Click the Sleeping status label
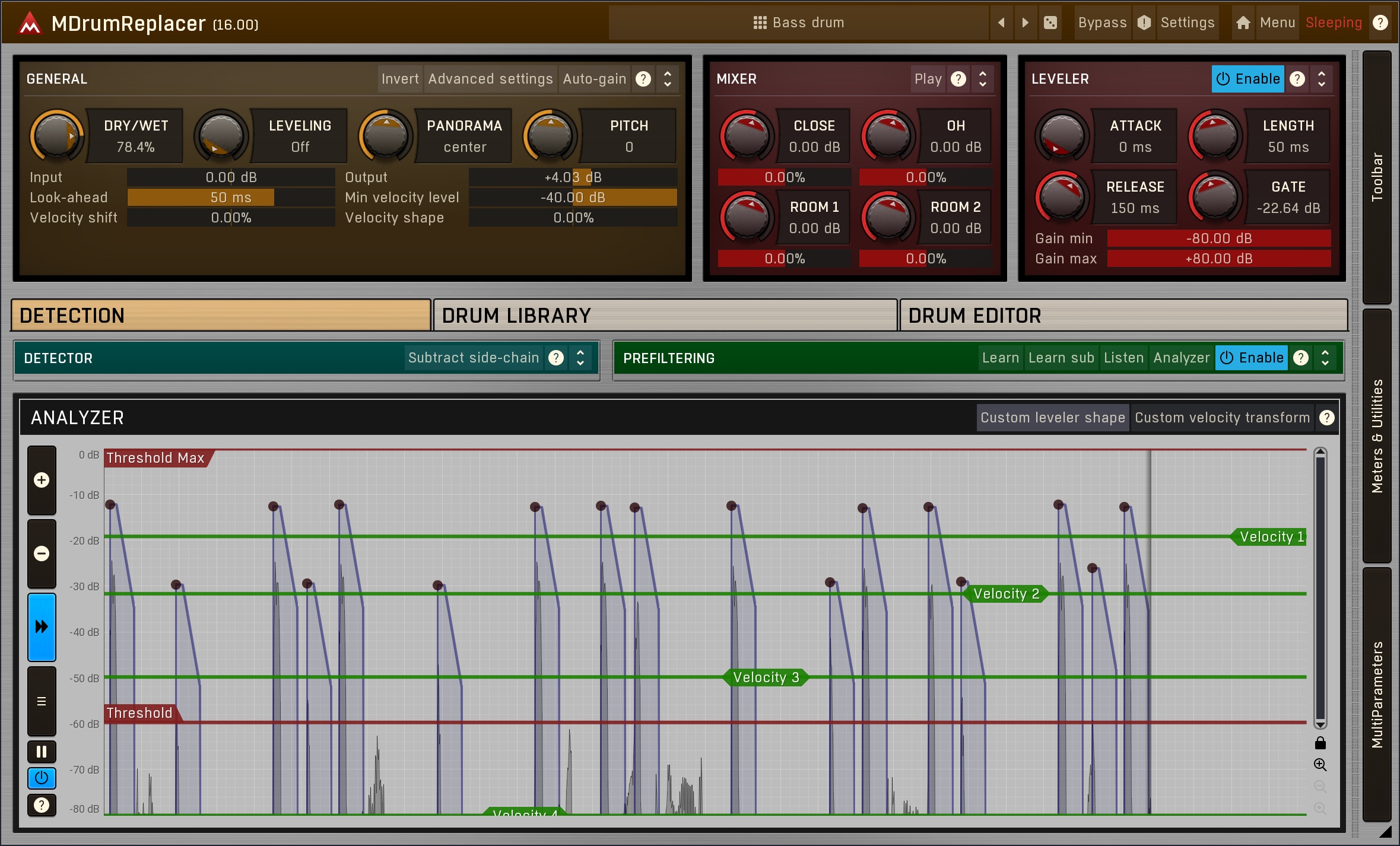Screen dimensions: 1400x846 1333,23
